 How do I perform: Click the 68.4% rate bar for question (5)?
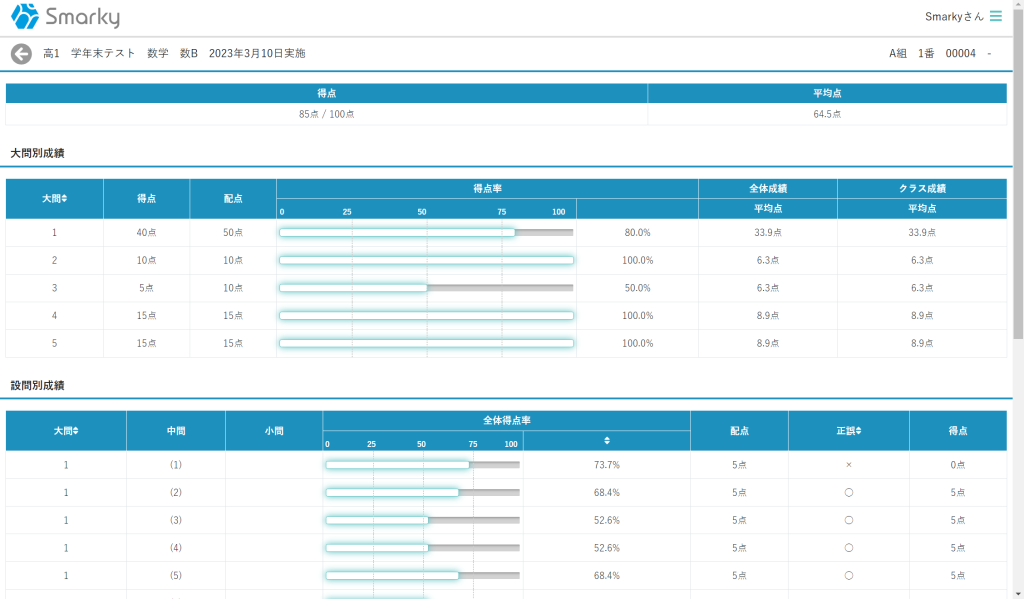423,575
